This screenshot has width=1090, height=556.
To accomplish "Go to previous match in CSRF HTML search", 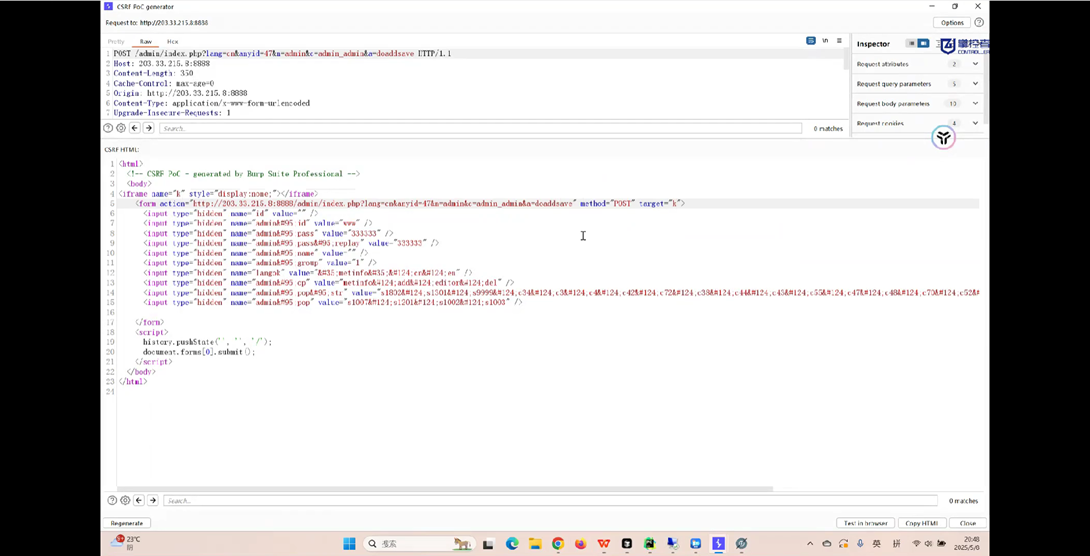I will coord(139,500).
